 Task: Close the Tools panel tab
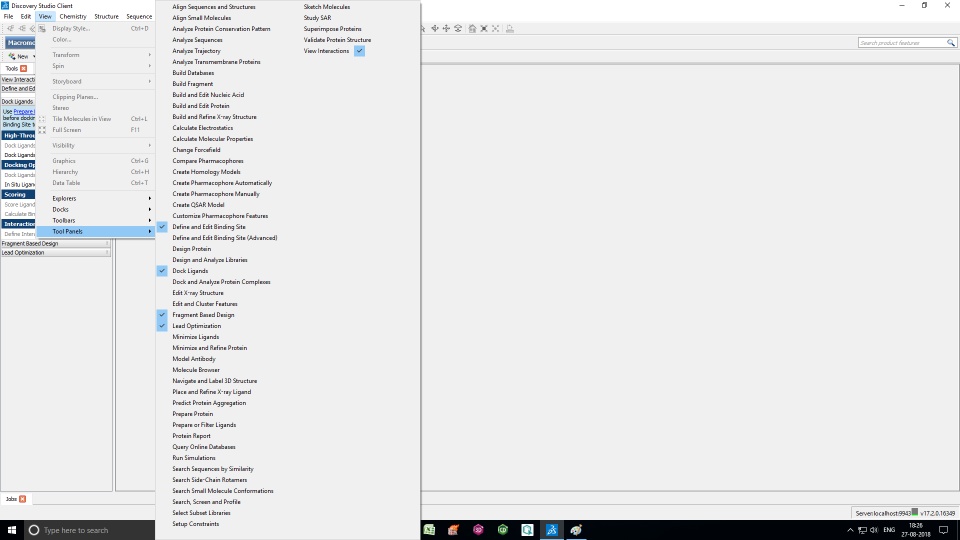tap(24, 68)
